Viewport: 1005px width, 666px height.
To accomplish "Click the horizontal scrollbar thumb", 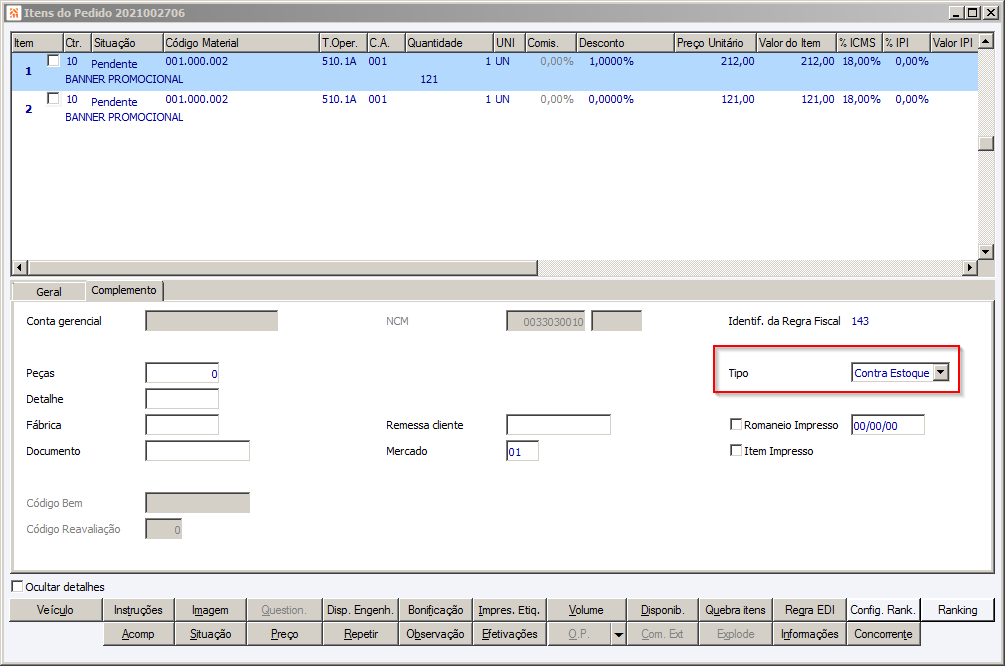I will pyautogui.click(x=283, y=267).
